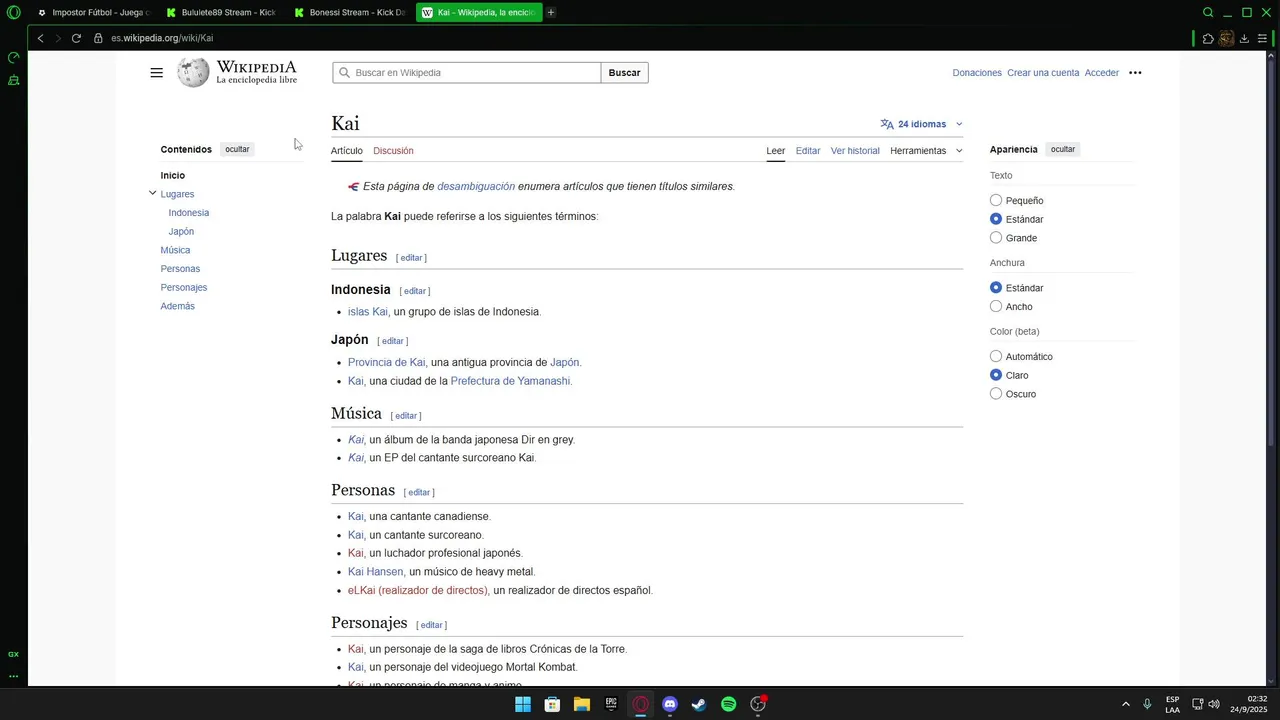Click Crear una cuenta link
1280x720 pixels.
1043,73
